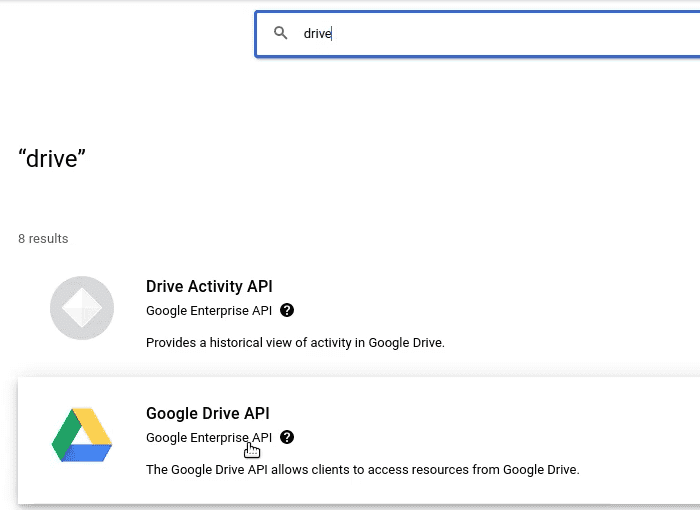The height and width of the screenshot is (510, 700).
Task: Click empty area of search bar
Action: tap(513, 34)
